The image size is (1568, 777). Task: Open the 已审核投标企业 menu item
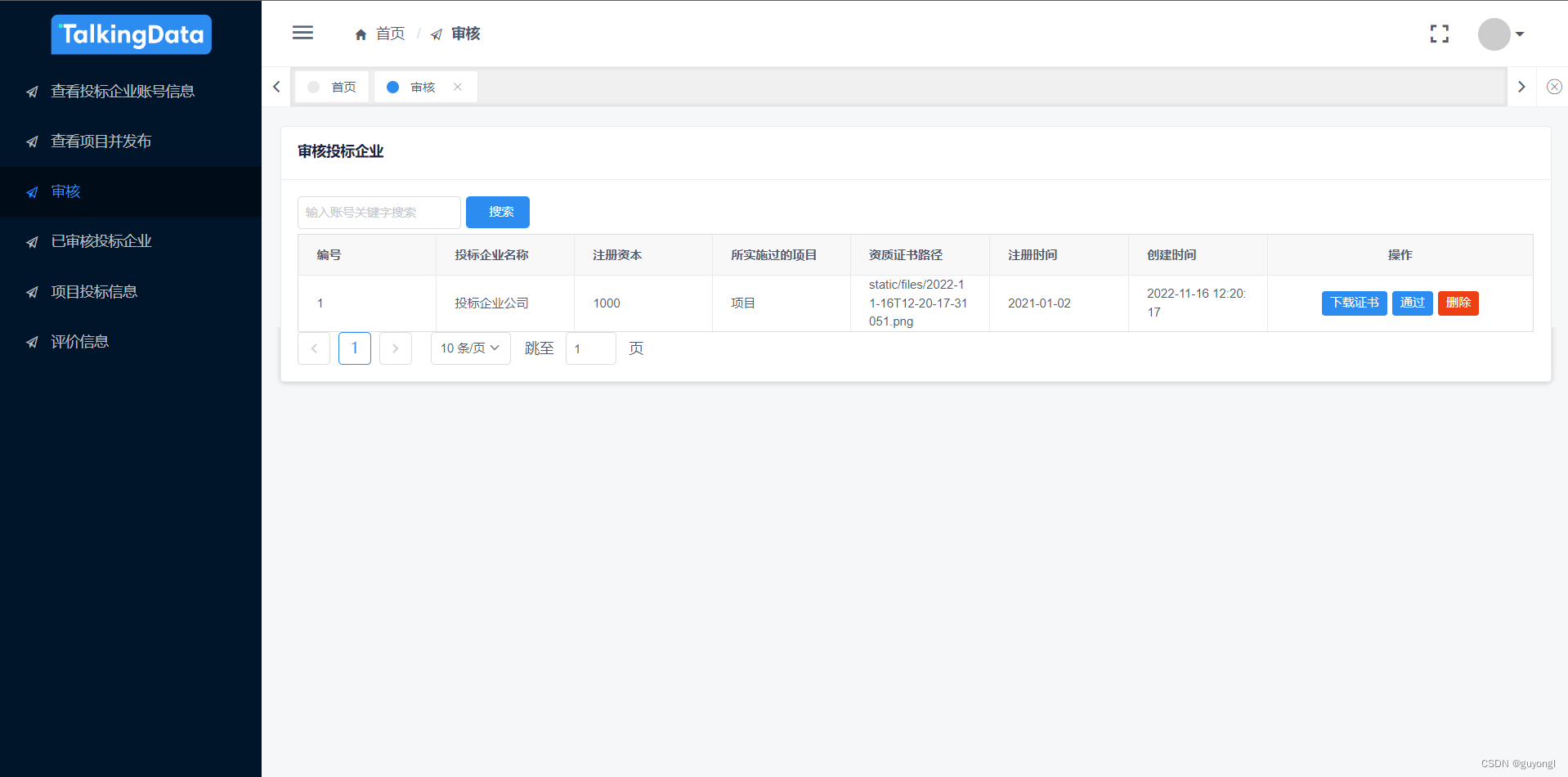[101, 240]
